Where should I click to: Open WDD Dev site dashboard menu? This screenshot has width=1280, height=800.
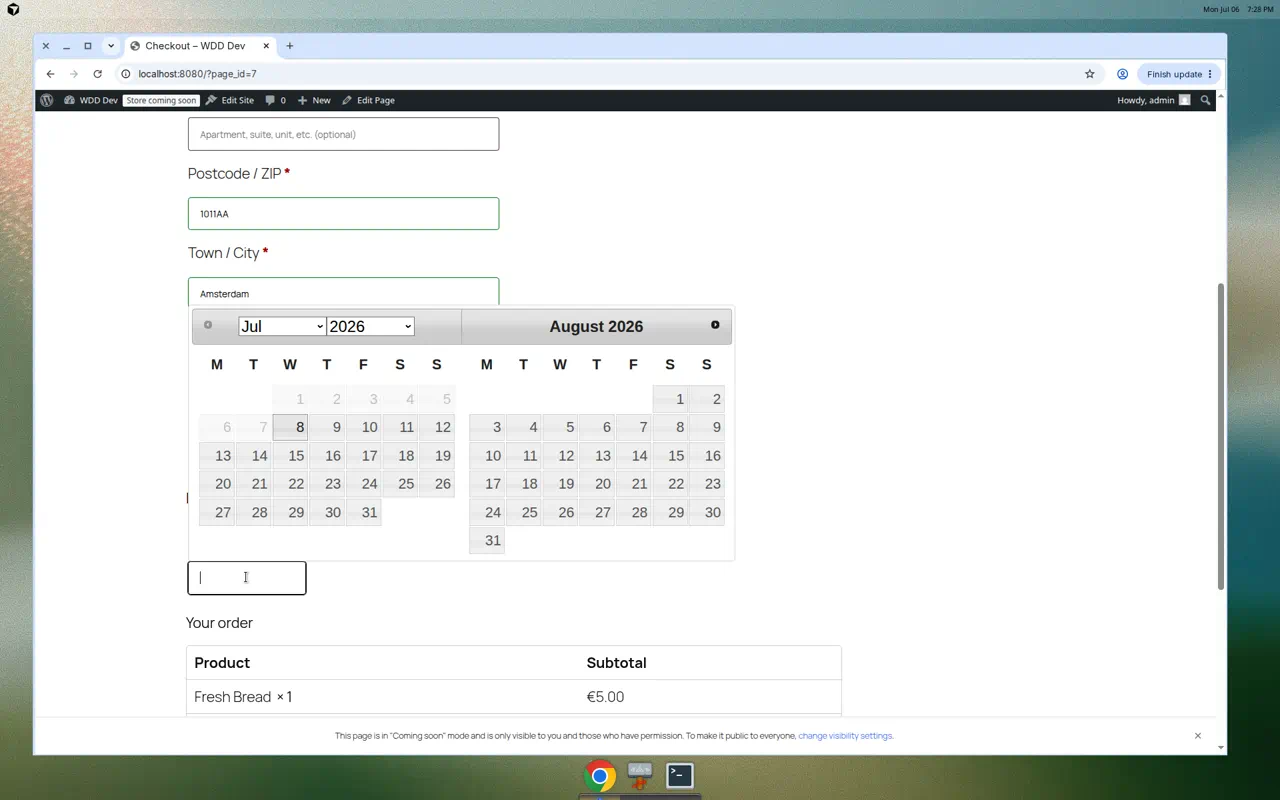click(91, 100)
